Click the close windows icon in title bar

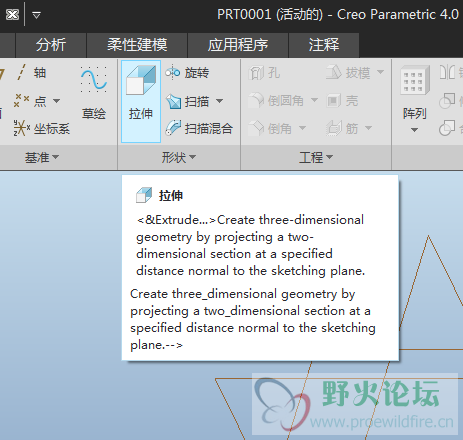pyautogui.click(x=12, y=15)
